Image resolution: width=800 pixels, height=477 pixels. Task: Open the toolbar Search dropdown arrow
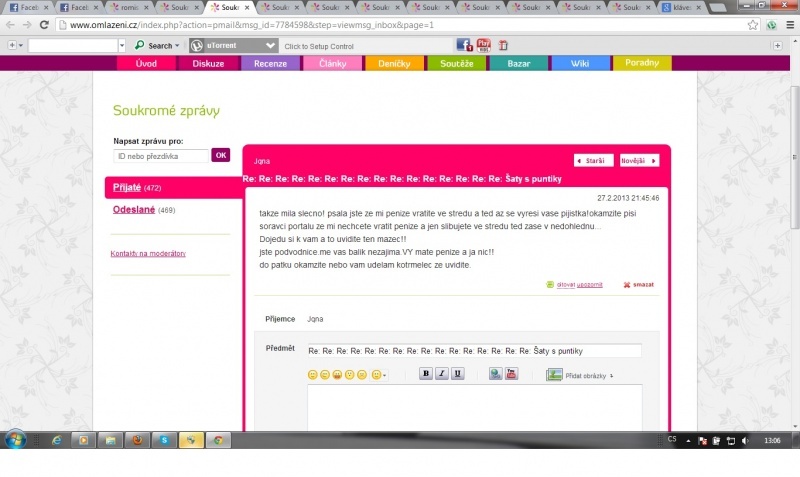point(177,46)
